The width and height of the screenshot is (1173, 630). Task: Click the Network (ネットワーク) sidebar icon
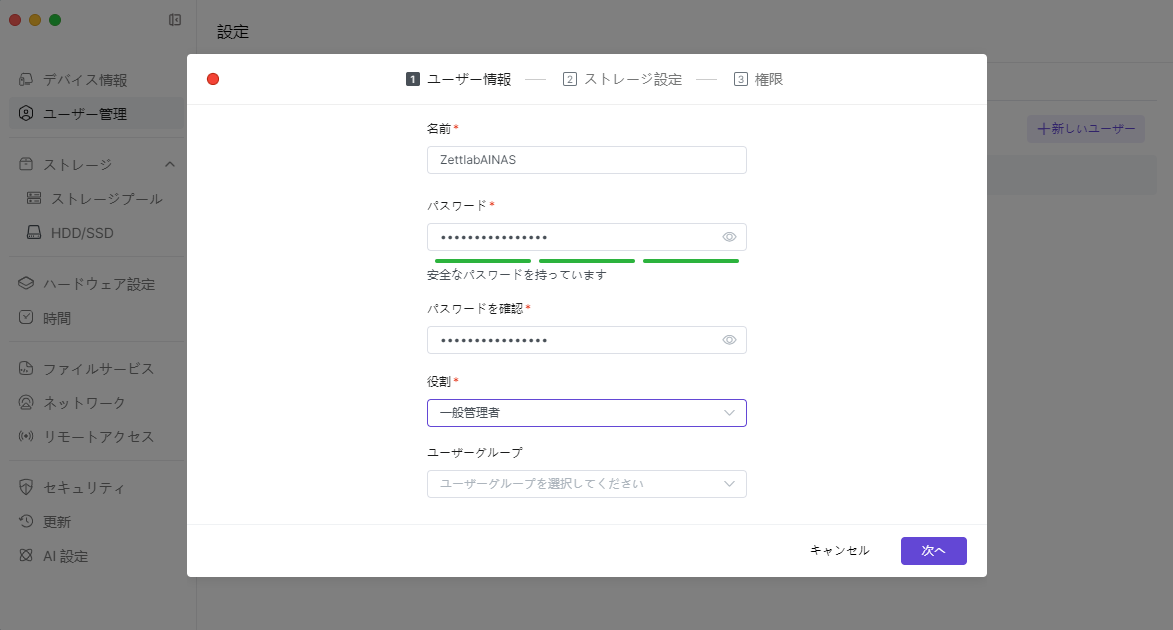coord(26,403)
